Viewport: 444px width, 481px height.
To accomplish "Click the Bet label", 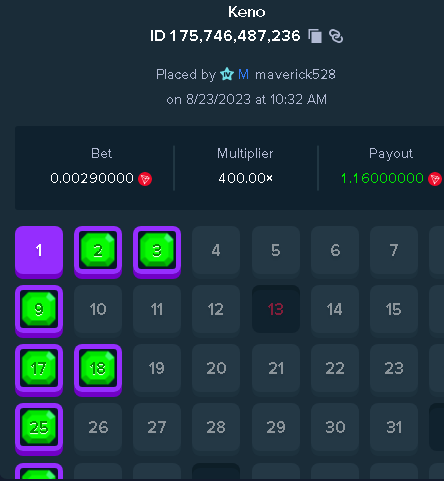I will tap(101, 154).
